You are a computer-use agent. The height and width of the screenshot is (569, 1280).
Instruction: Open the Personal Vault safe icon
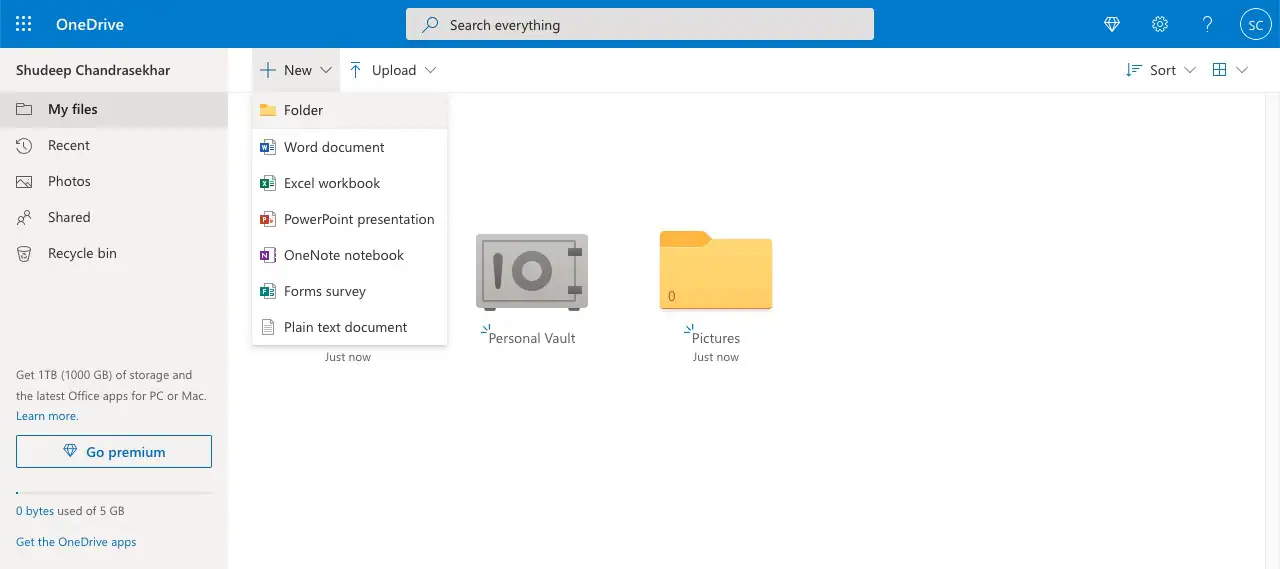[531, 271]
